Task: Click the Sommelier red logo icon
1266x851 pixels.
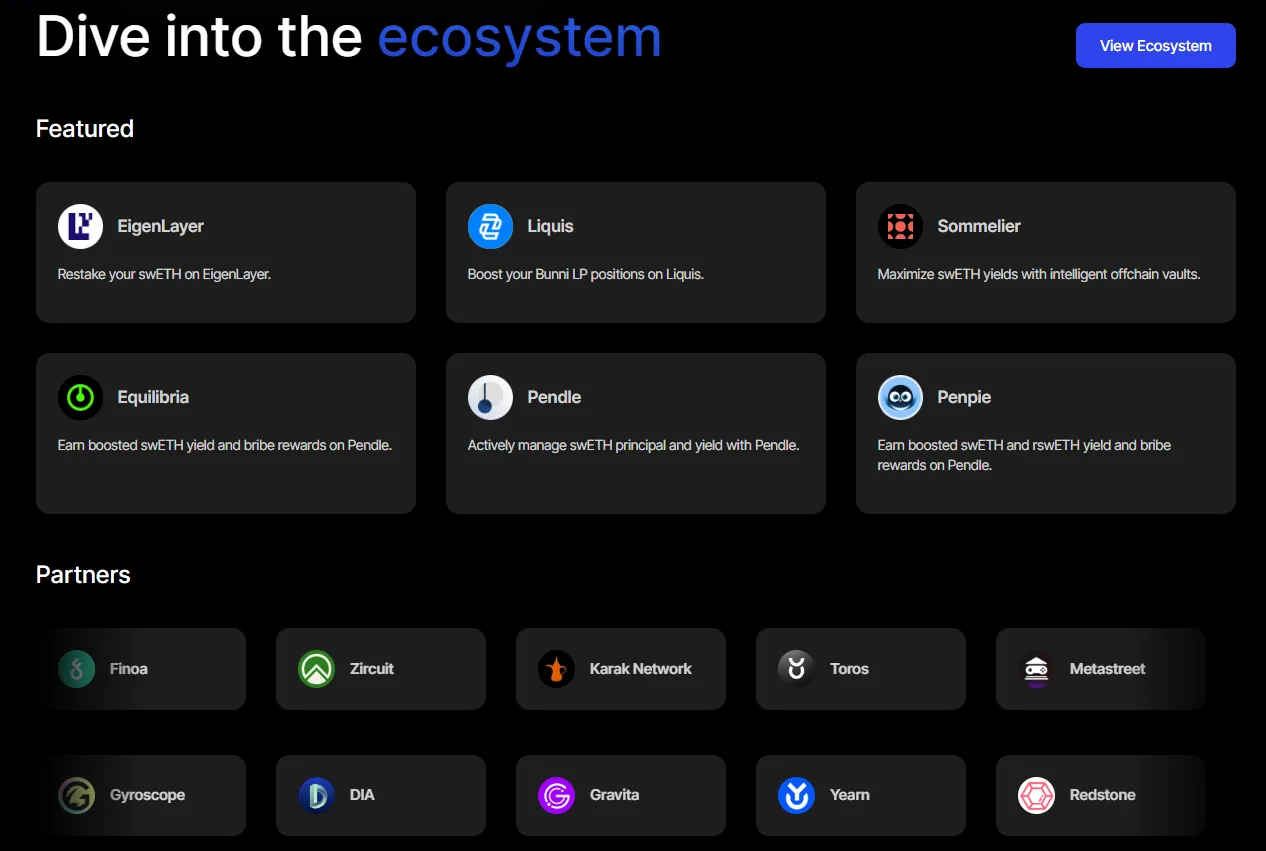Action: click(900, 226)
